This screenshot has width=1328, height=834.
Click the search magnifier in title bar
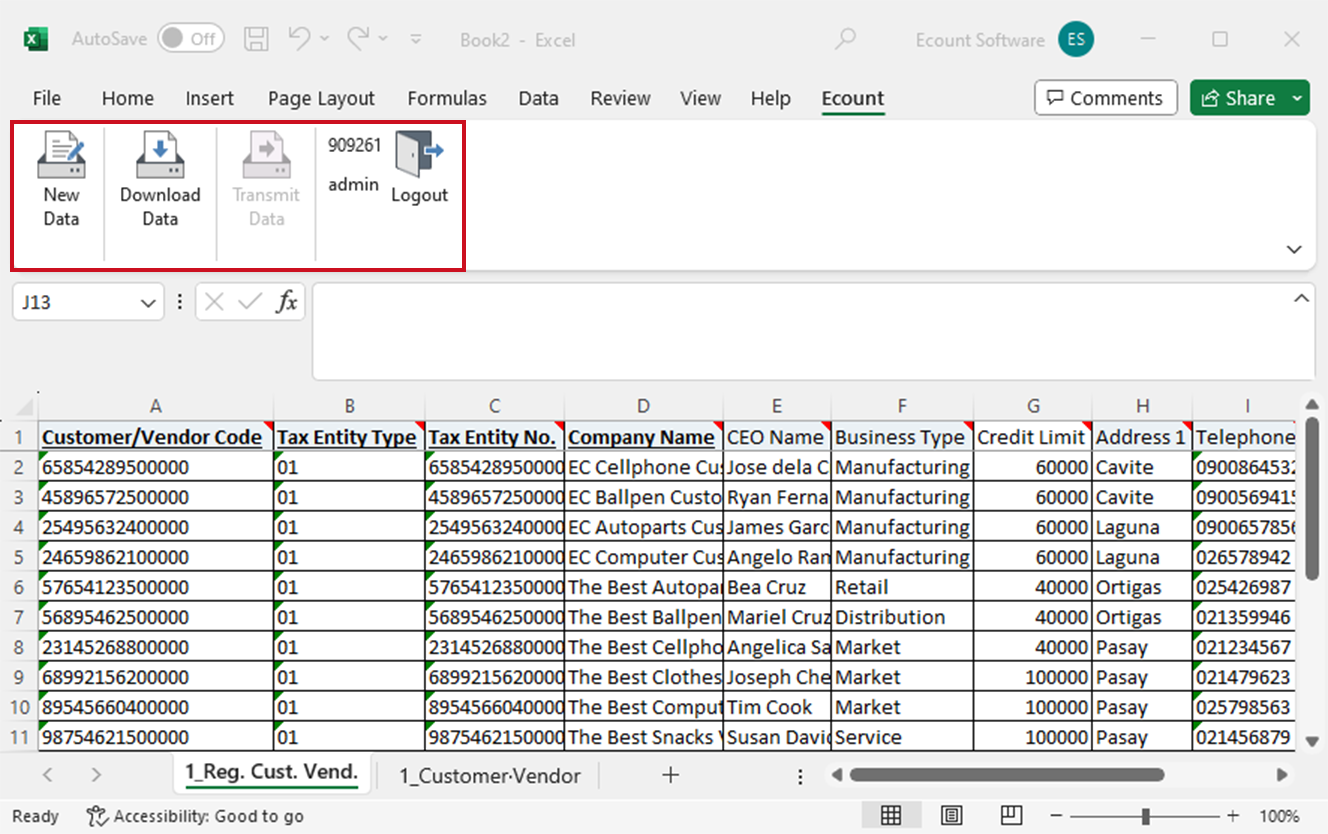point(846,40)
